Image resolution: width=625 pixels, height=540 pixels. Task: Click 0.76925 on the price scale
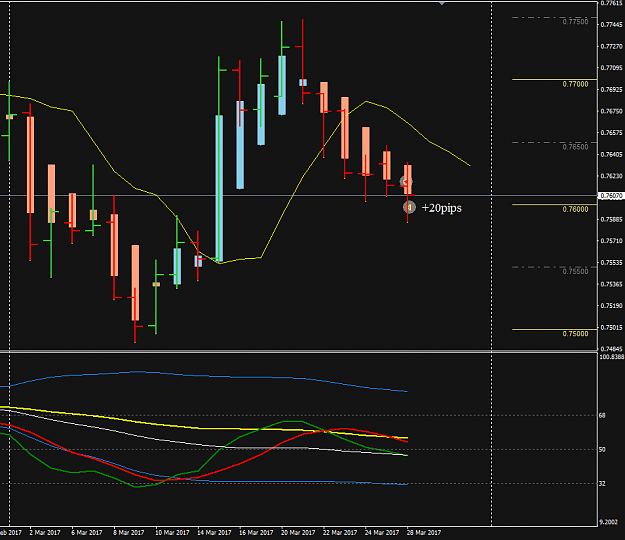click(611, 90)
